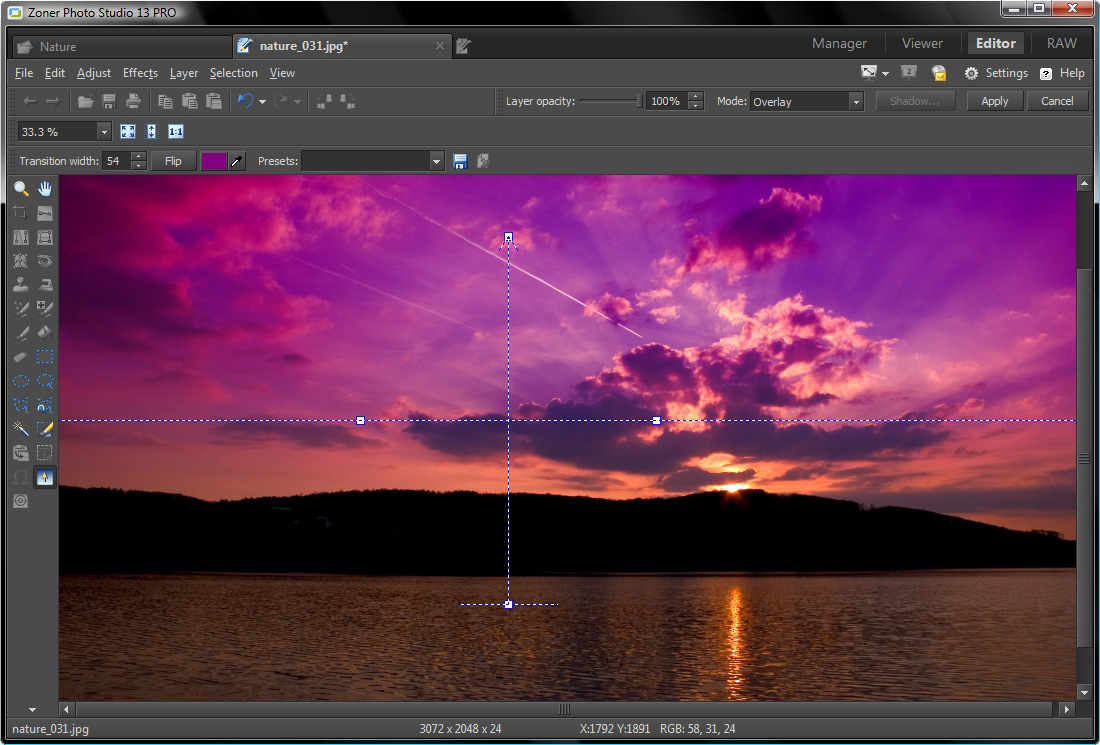Viewport: 1100px width, 745px height.
Task: Switch to the Manager tab
Action: coord(839,43)
